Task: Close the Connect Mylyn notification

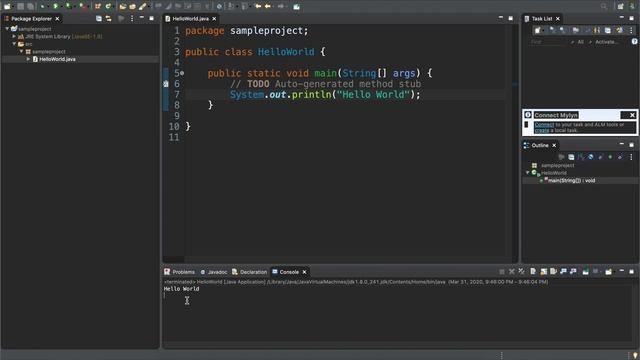Action: click(x=632, y=115)
